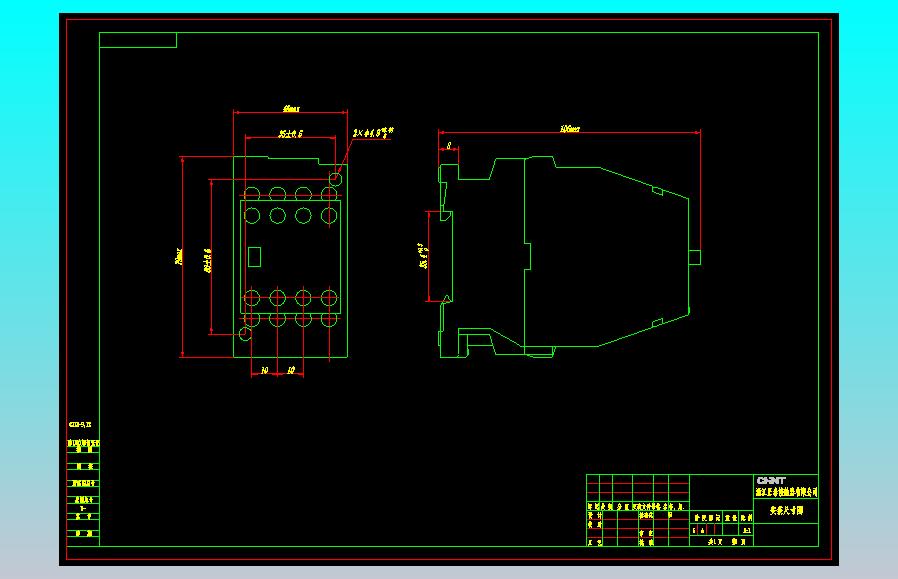Pick the dimension label 8 on side view
This screenshot has height=579, width=898.
click(448, 145)
